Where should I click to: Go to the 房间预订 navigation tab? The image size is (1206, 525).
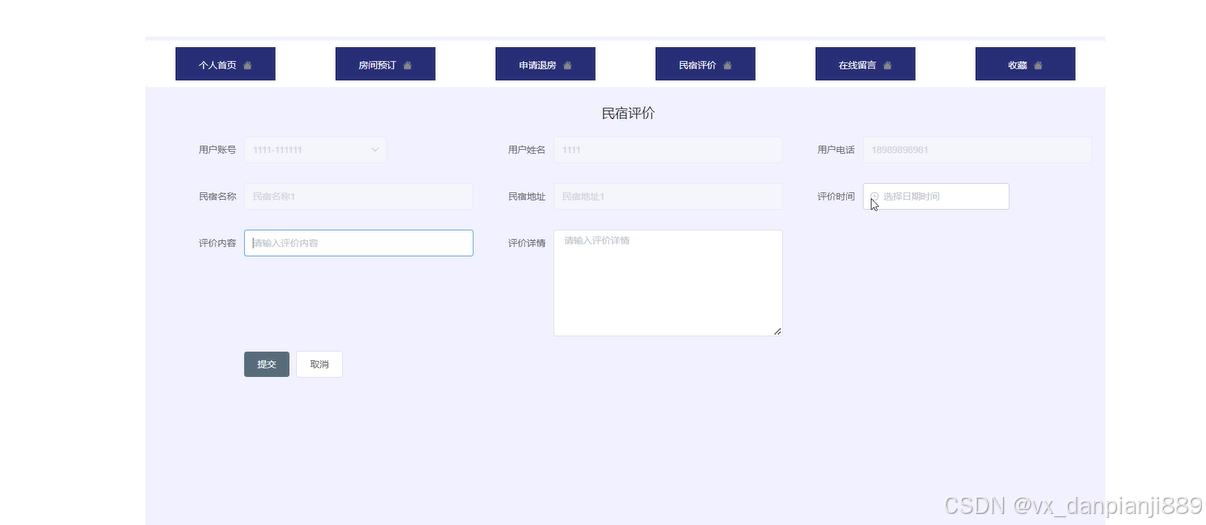coord(385,64)
